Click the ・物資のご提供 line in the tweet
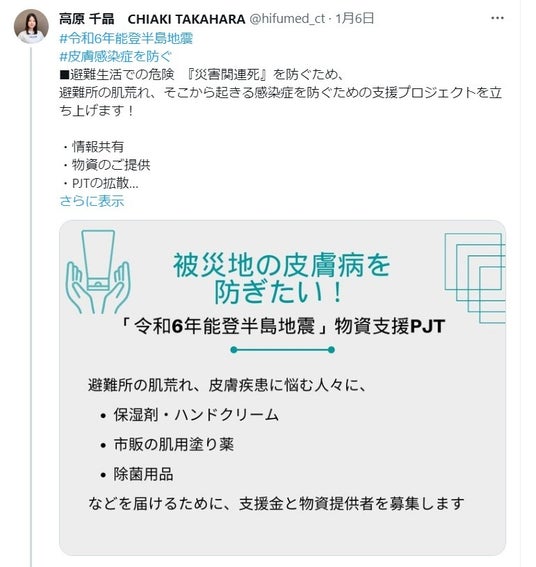The image size is (536, 567). [105, 165]
